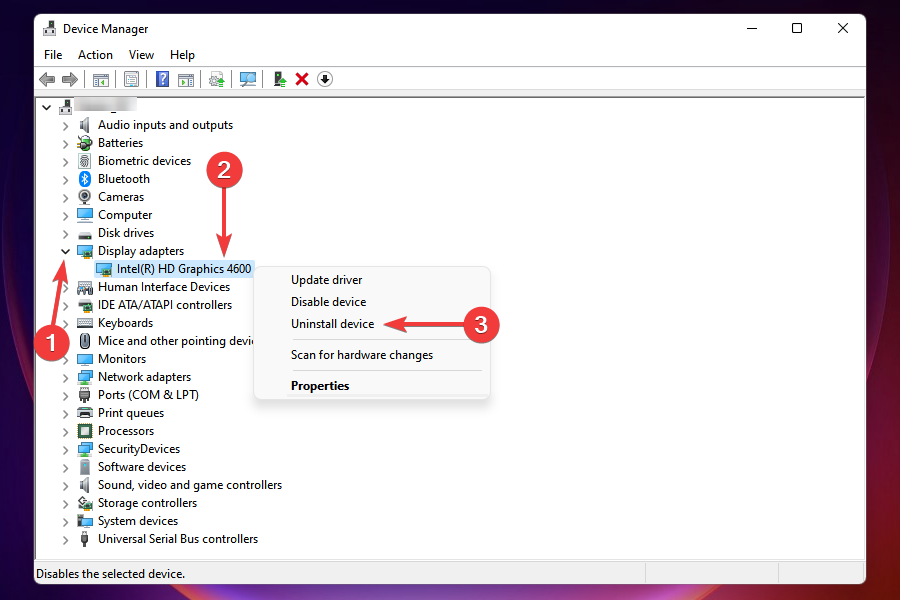Expand Audio inputs and outputs
This screenshot has width=900, height=600.
pyautogui.click(x=65, y=126)
